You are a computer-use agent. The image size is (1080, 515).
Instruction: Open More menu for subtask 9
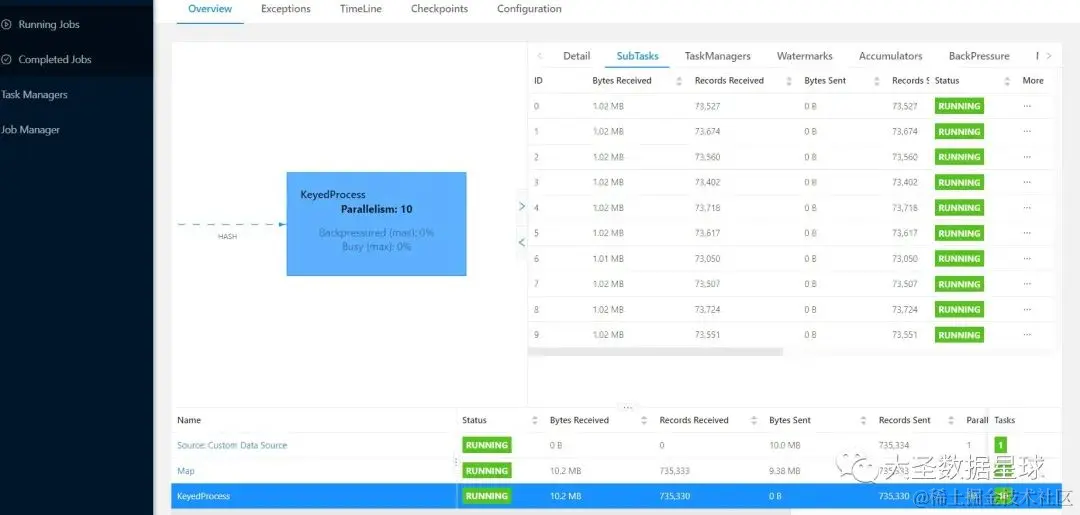tap(1027, 335)
